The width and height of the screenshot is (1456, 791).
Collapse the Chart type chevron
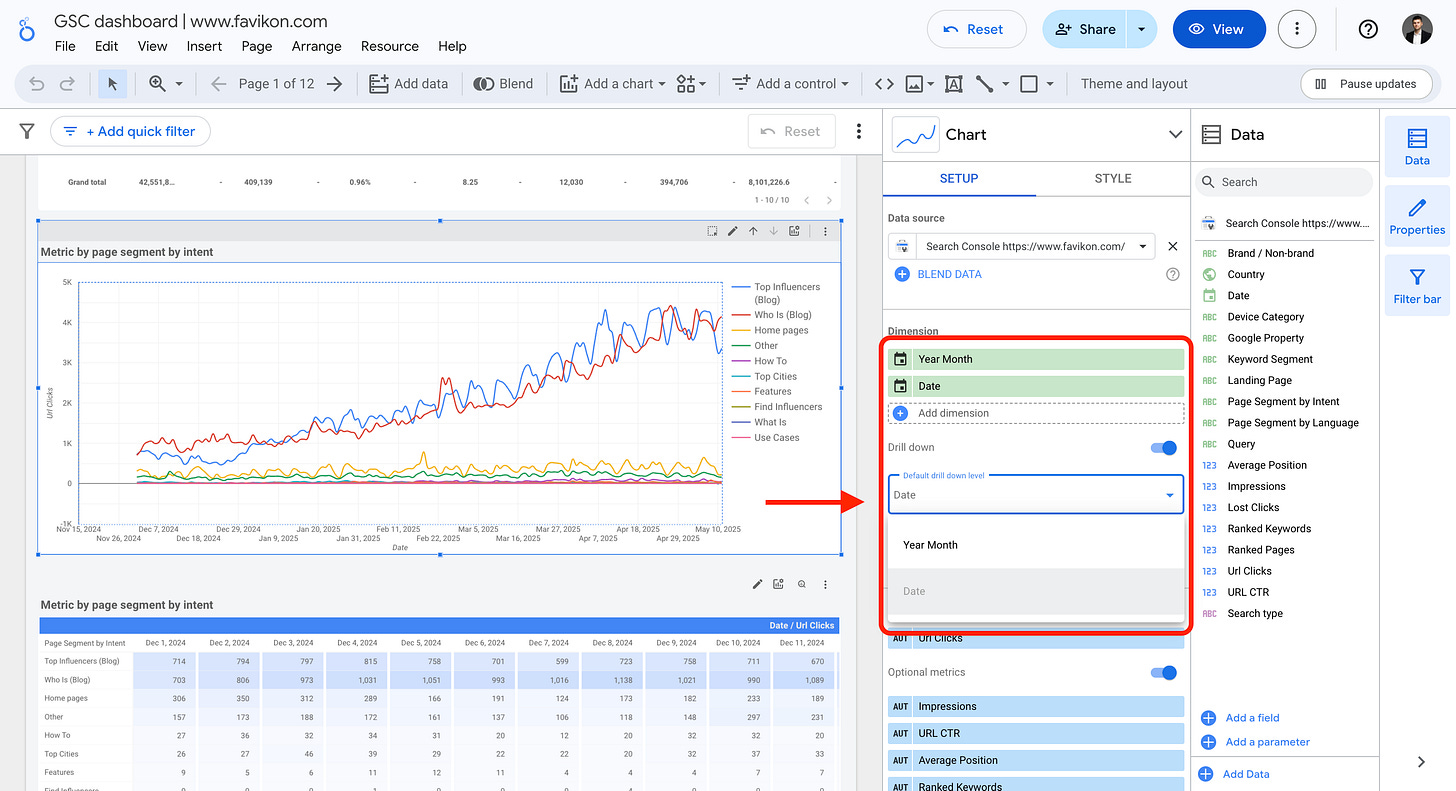tap(1174, 134)
